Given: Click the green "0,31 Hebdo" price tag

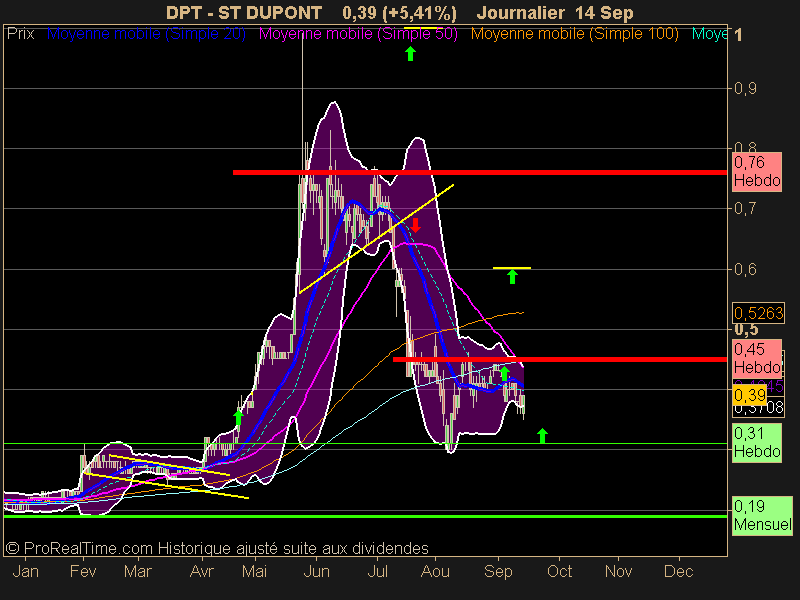Looking at the screenshot, I should [x=757, y=443].
